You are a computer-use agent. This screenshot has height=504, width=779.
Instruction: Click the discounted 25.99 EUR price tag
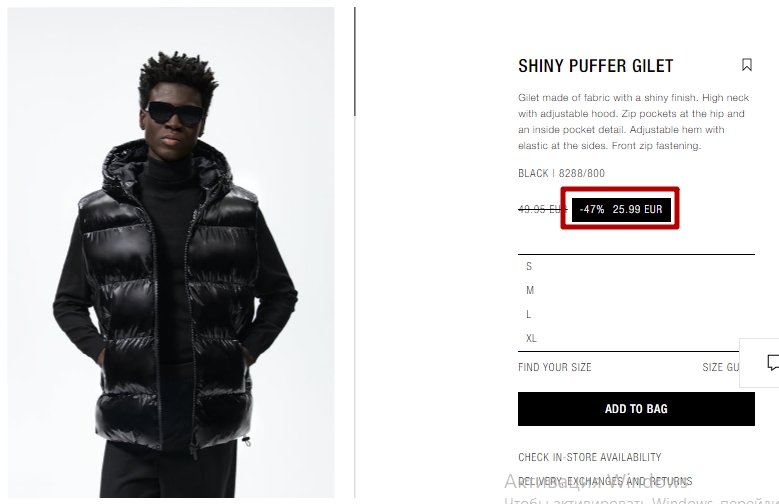637,209
